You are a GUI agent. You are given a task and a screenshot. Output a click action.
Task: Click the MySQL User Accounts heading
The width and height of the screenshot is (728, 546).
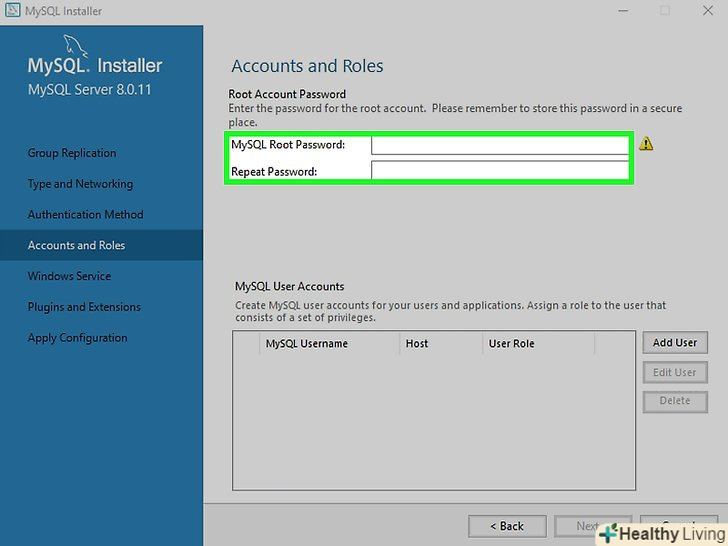(289, 286)
